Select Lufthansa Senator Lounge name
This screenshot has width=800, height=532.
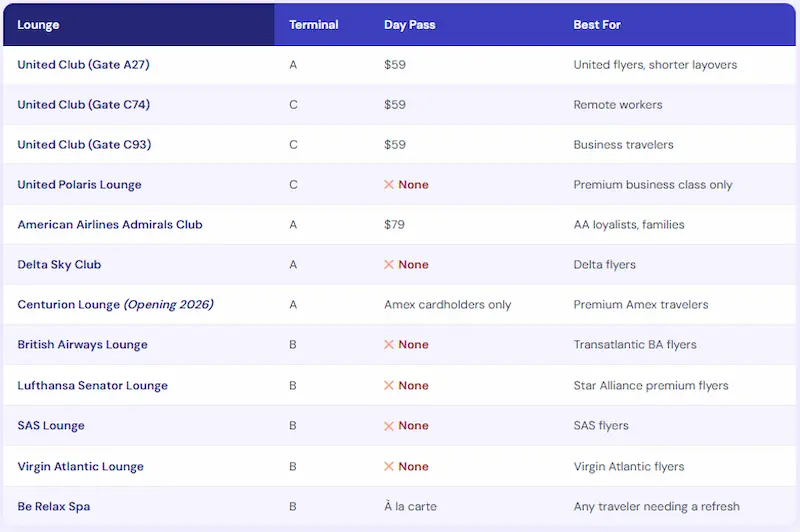93,386
